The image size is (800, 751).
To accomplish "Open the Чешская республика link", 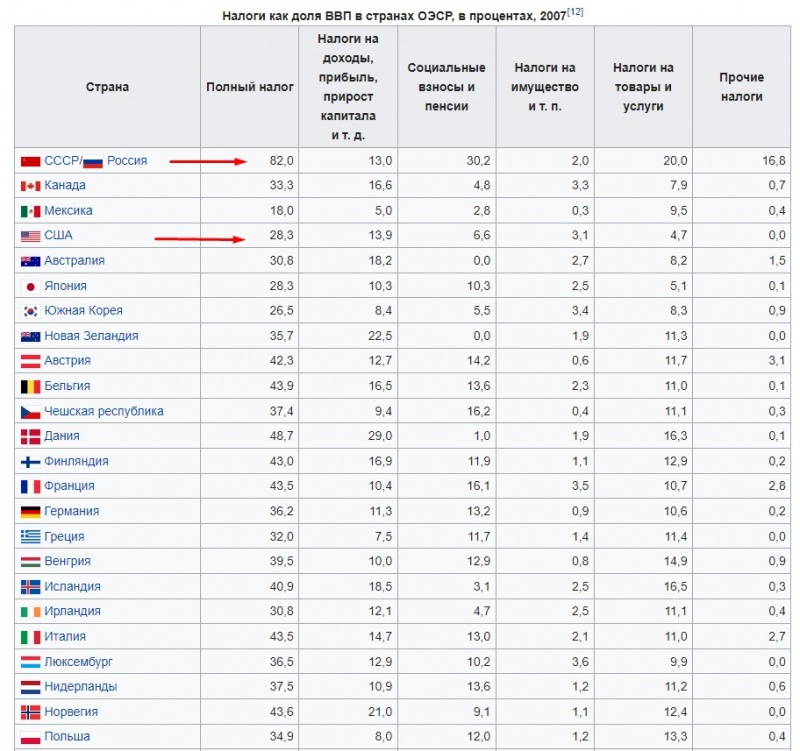I will point(104,411).
